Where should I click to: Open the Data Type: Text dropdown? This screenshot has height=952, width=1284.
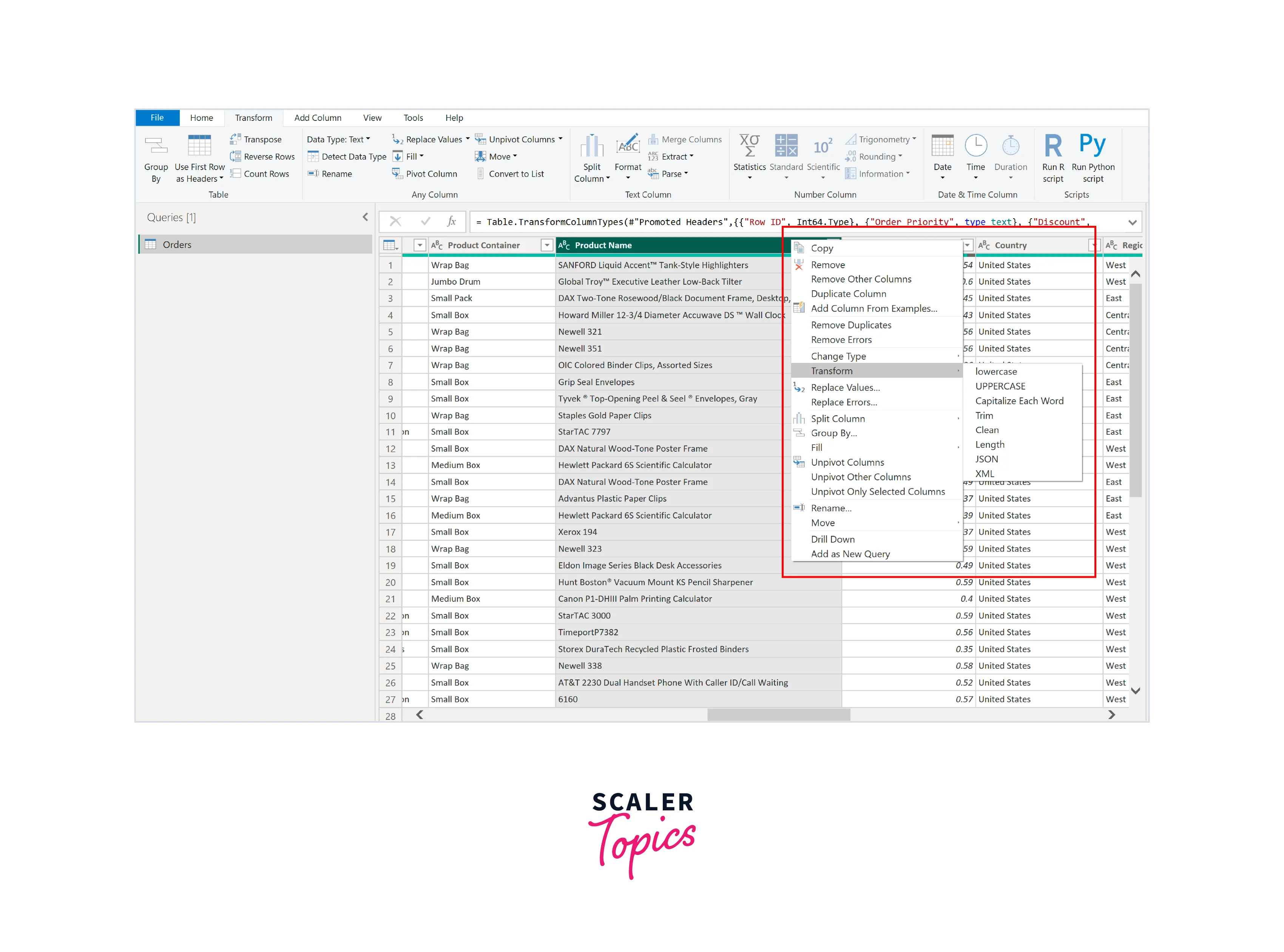coord(338,139)
